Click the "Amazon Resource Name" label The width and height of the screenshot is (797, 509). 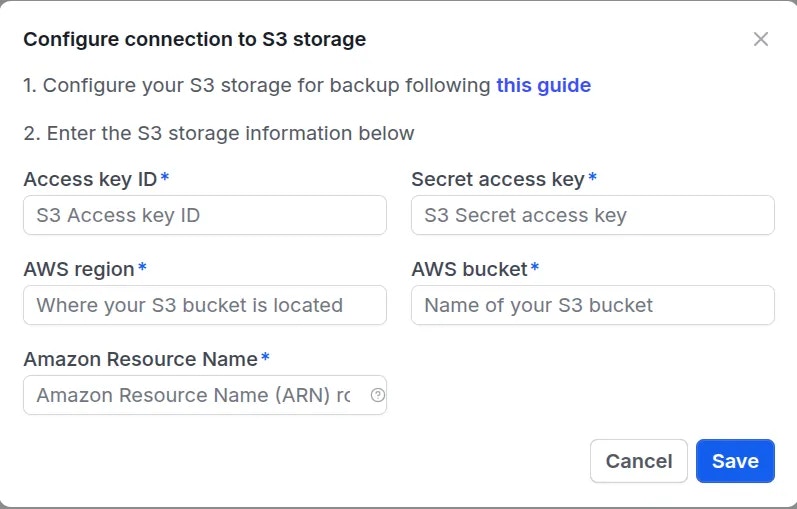140,359
